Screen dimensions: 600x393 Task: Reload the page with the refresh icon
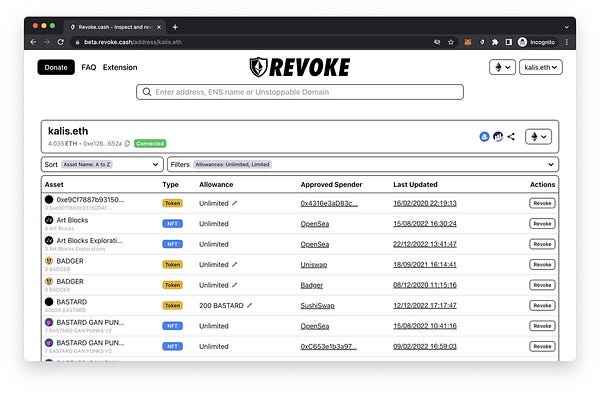[x=60, y=42]
